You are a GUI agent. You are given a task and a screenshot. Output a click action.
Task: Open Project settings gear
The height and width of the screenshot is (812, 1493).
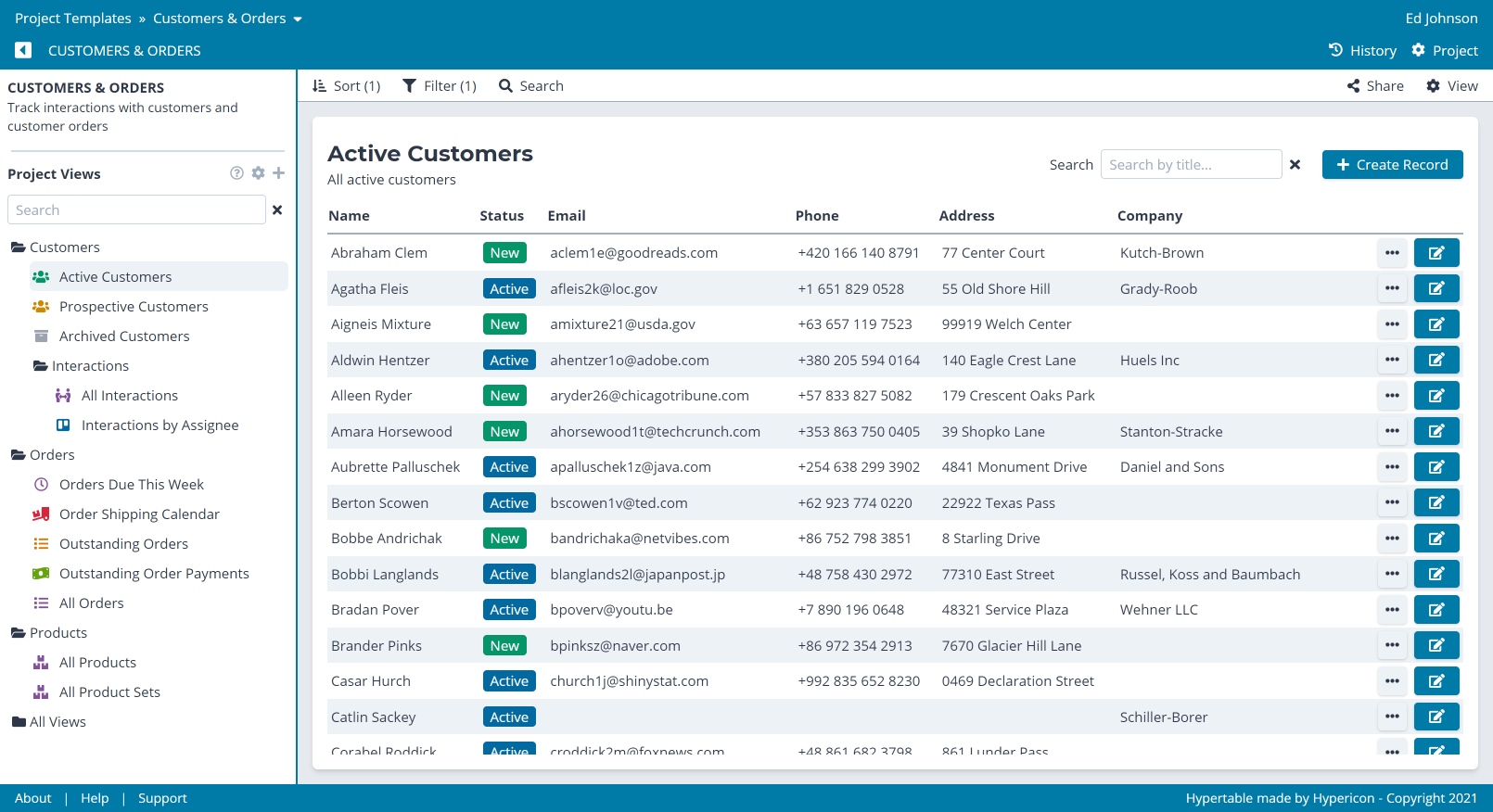[x=1444, y=50]
